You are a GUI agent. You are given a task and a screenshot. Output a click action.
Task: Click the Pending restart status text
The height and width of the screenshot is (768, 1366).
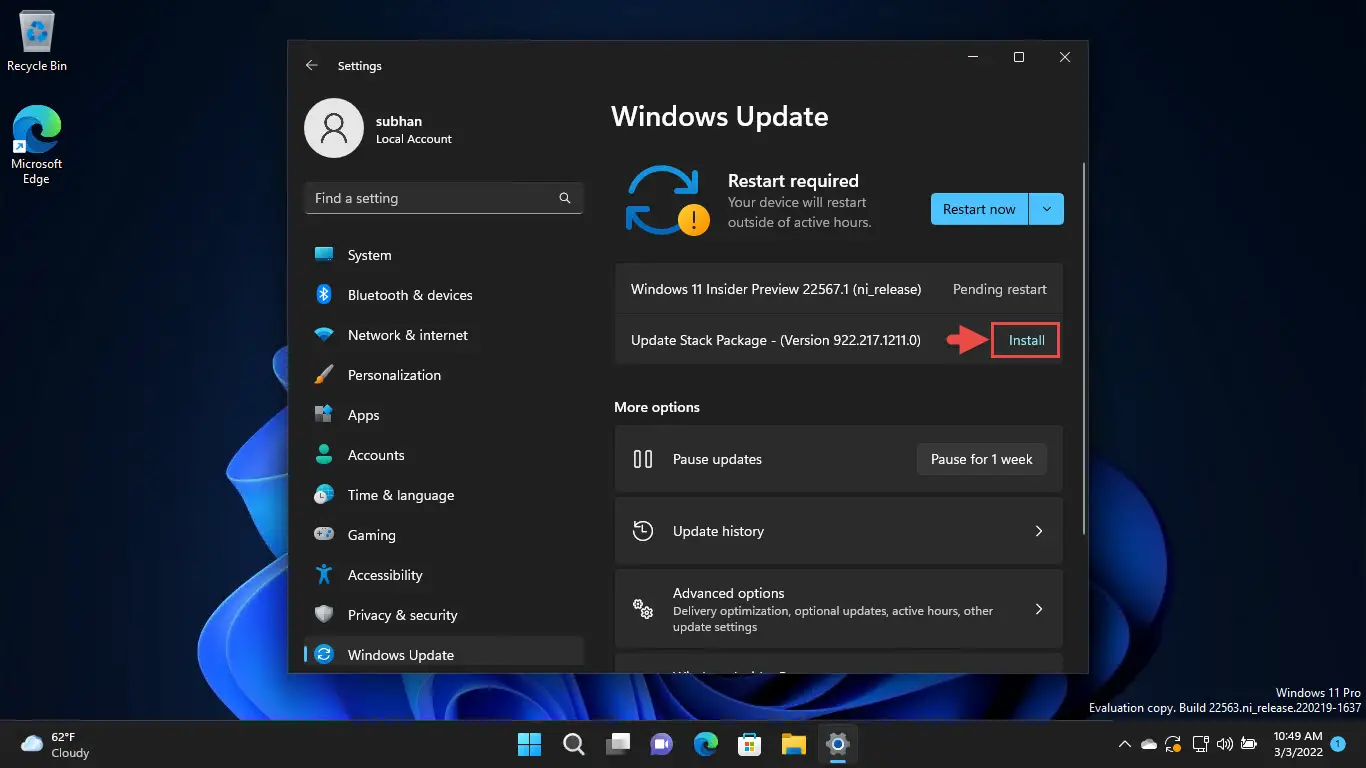pyautogui.click(x=999, y=289)
